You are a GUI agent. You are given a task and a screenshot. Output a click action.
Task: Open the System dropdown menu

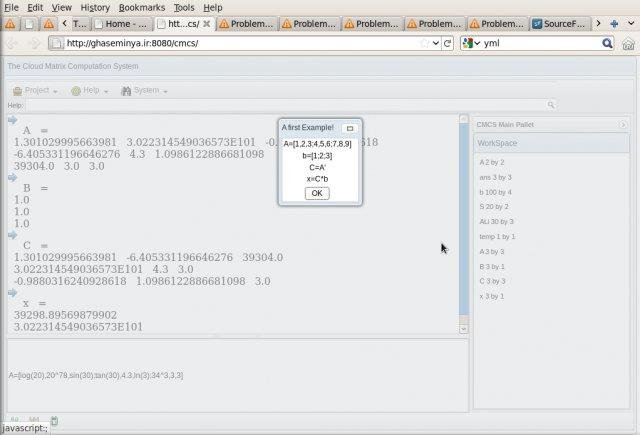(144, 91)
